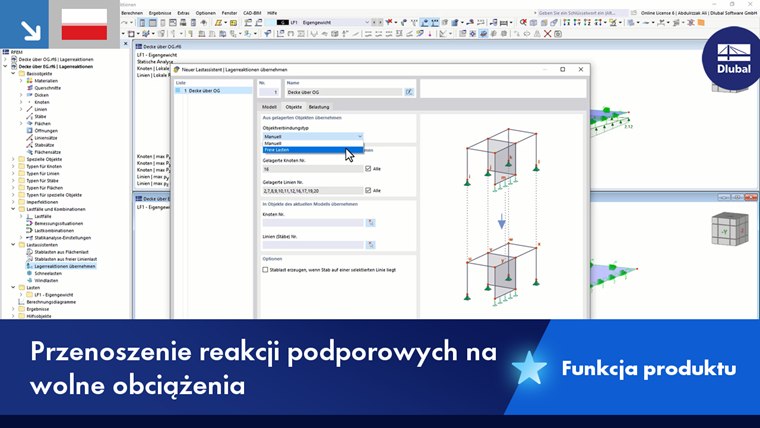Click the navigation cube in lower model view

730,229
